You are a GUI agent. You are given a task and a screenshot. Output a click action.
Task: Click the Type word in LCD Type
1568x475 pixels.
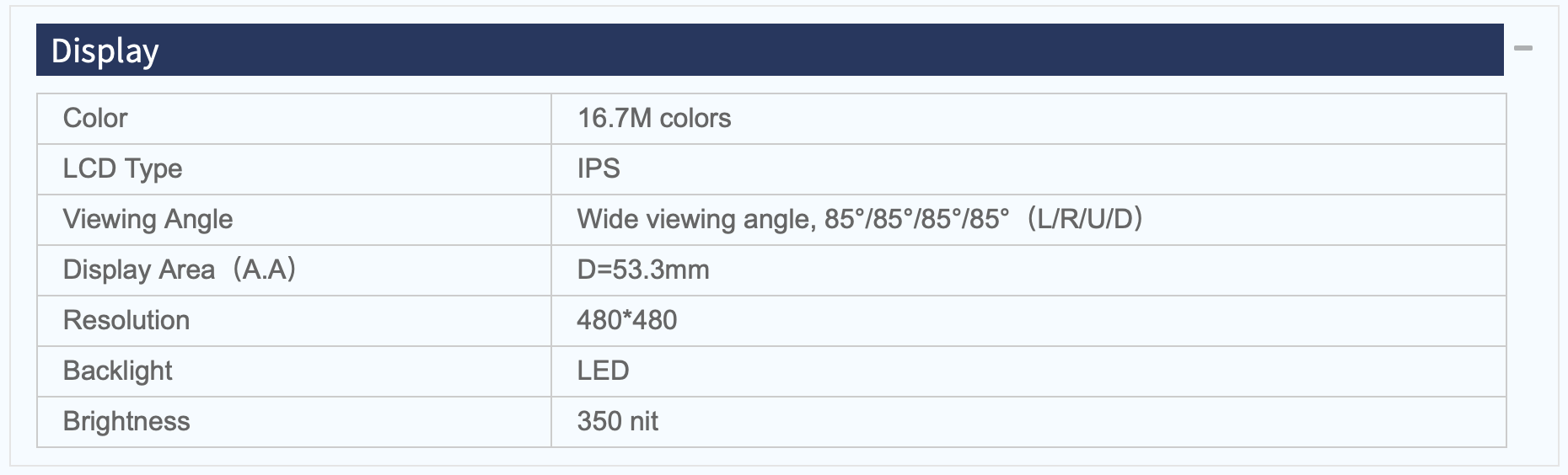153,169
